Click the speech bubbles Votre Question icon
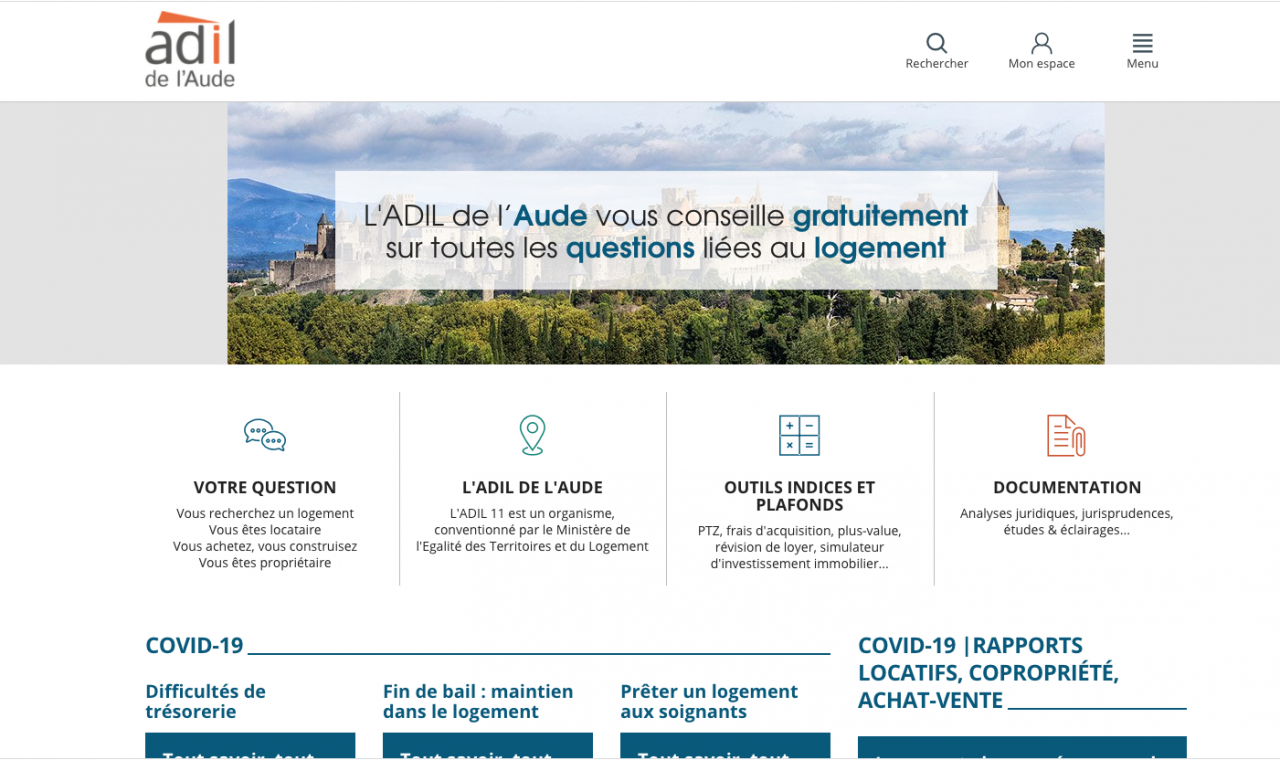Screen dimensions: 1280x760 pos(265,435)
